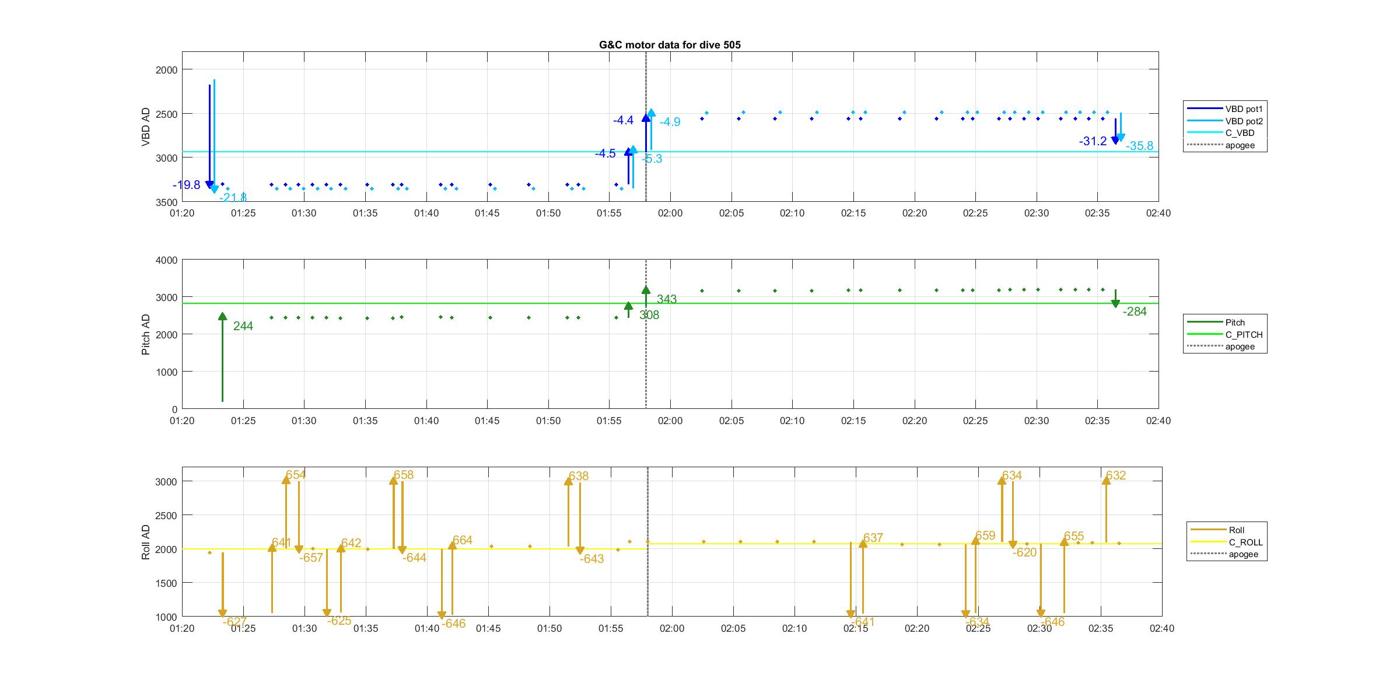Image resolution: width=1400 pixels, height=693 pixels.
Task: Click the '1500' tick on the Roll axis
Action: (x=167, y=583)
